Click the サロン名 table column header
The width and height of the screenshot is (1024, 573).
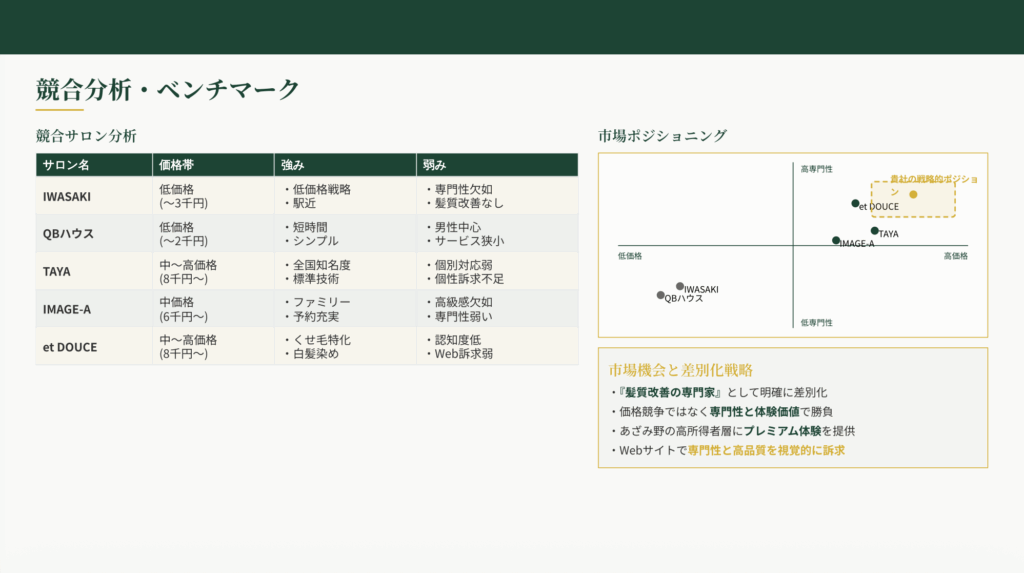click(x=66, y=165)
